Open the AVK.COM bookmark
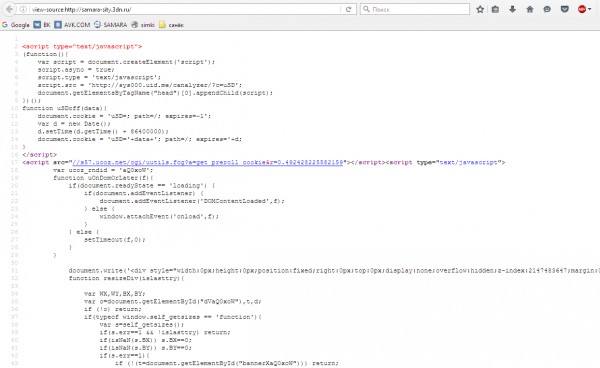 coord(72,25)
